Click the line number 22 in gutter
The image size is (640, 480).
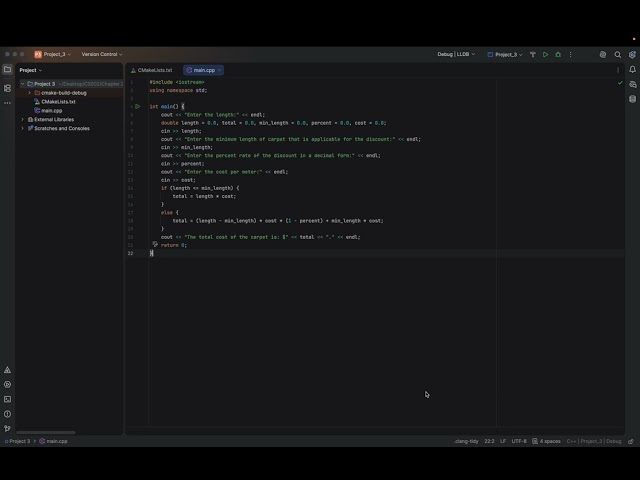coord(130,253)
